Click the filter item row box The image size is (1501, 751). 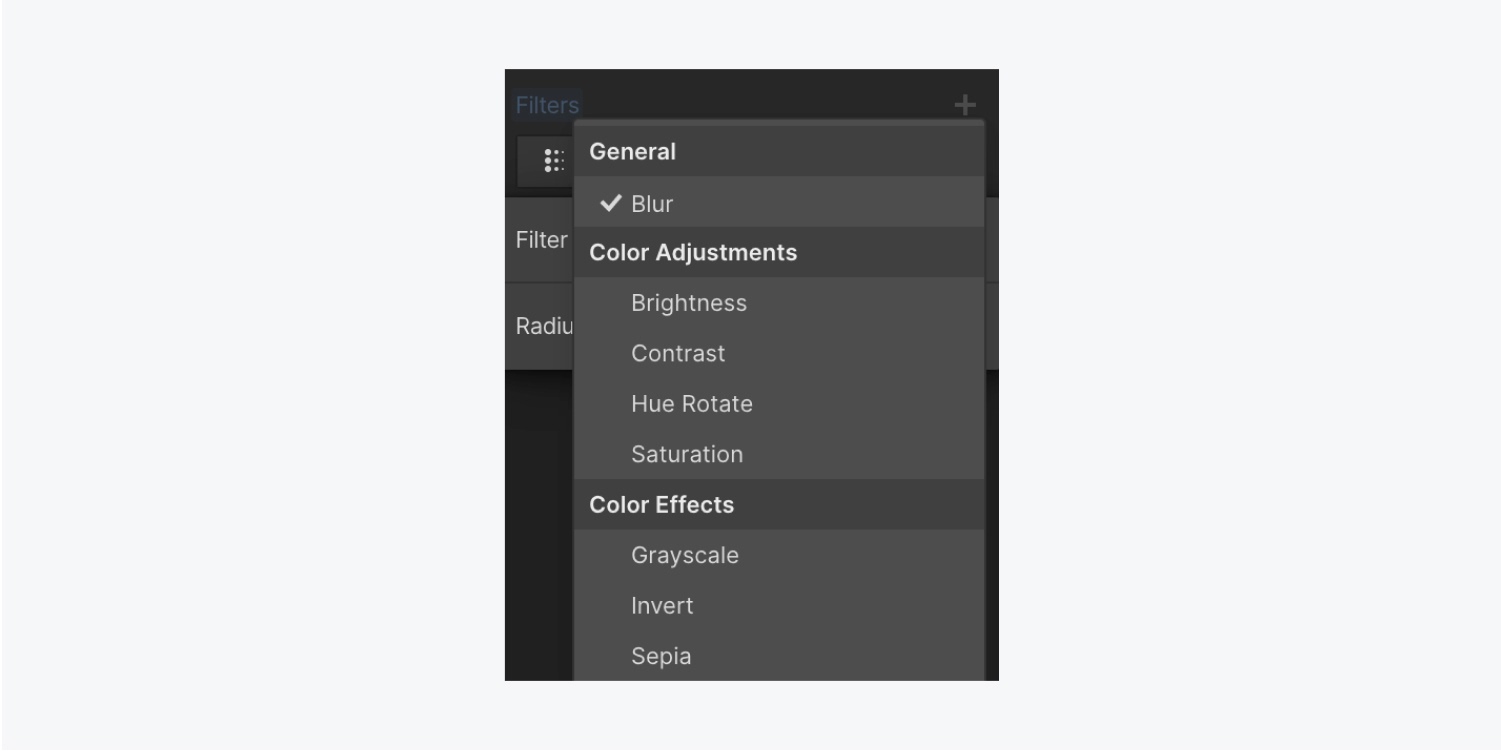click(x=545, y=161)
